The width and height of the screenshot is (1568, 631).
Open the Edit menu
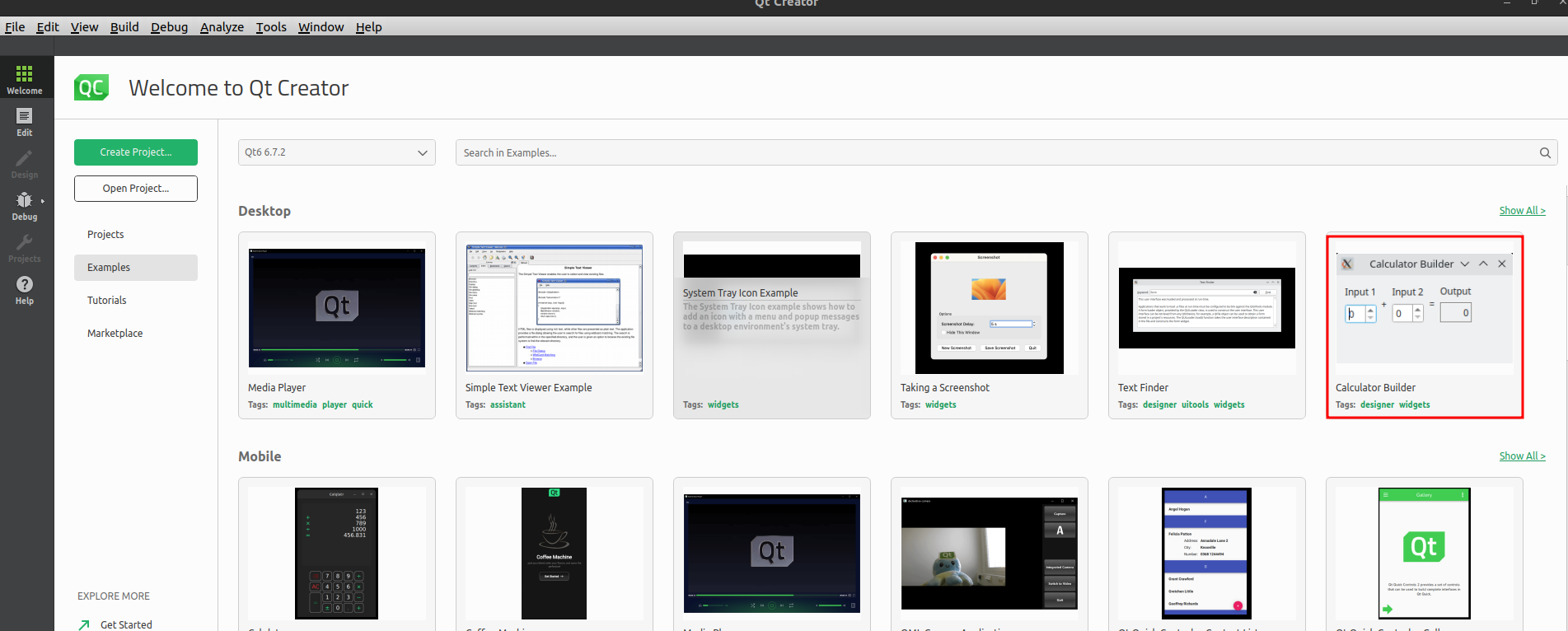coord(48,27)
